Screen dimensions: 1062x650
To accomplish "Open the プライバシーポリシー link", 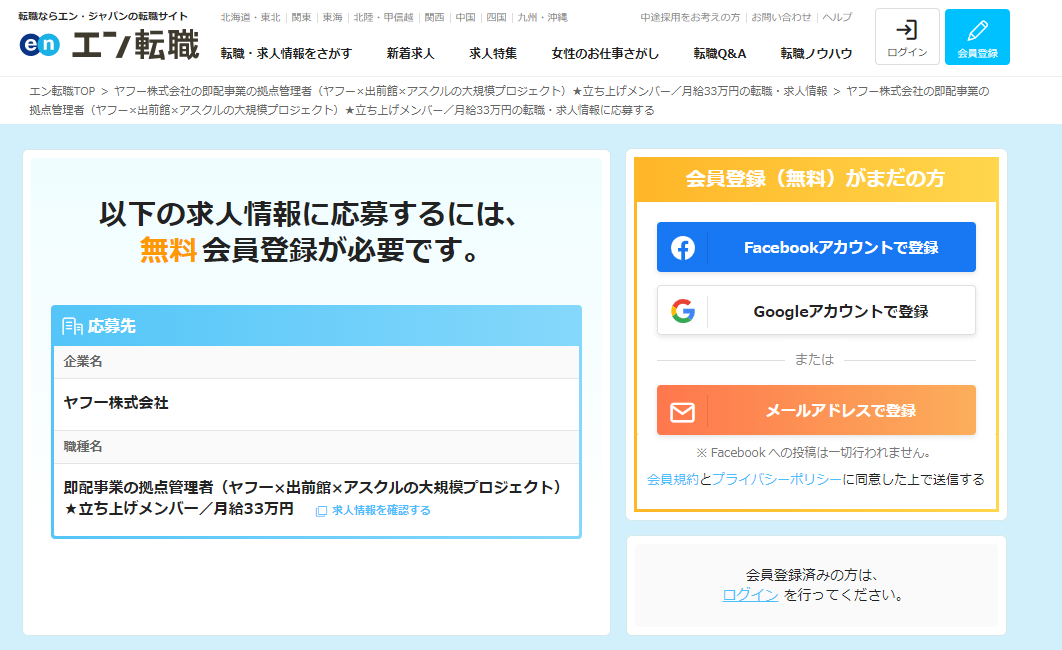I will (776, 480).
